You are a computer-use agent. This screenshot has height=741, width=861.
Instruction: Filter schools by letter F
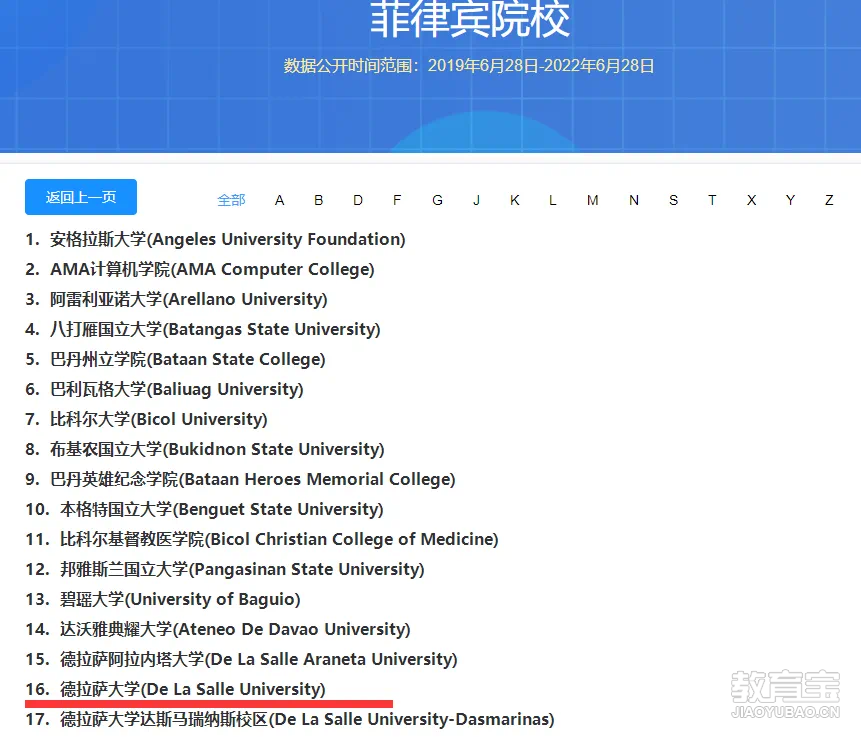tap(397, 200)
